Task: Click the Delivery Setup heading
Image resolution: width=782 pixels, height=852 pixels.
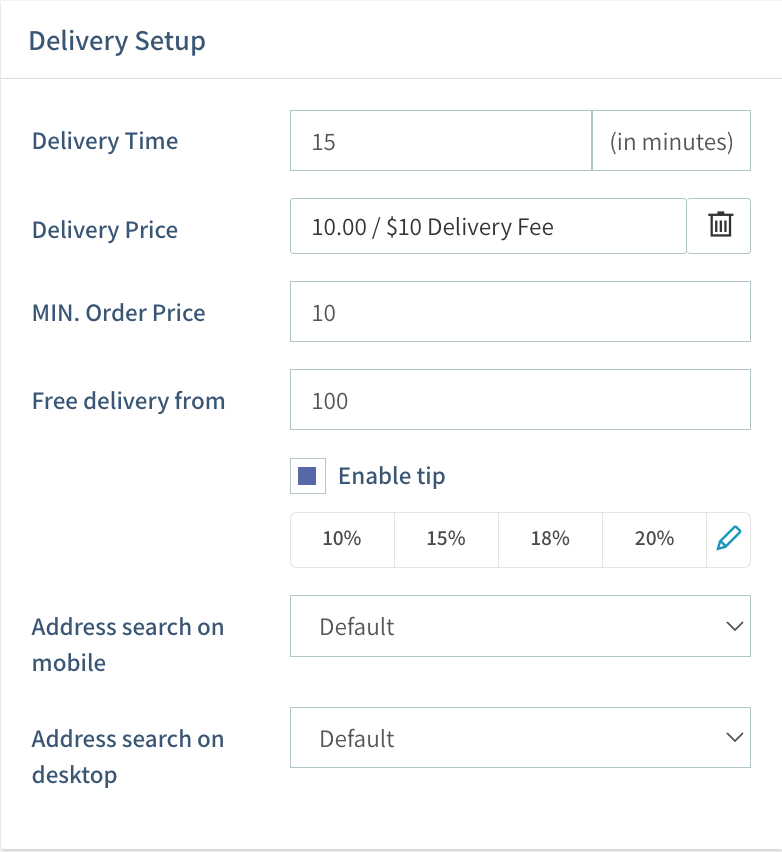Action: point(117,41)
